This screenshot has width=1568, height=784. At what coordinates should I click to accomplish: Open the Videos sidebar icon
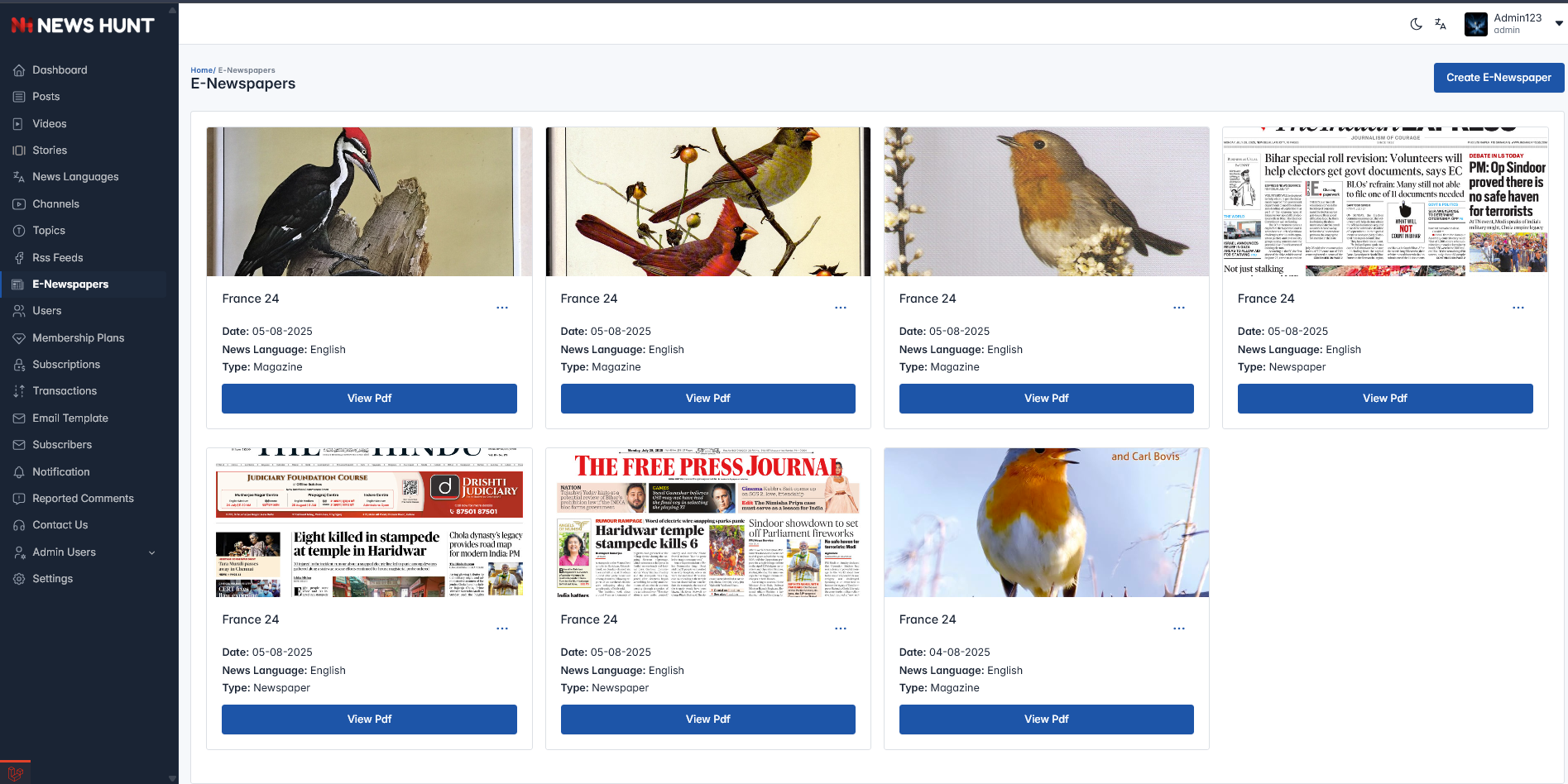[x=19, y=124]
